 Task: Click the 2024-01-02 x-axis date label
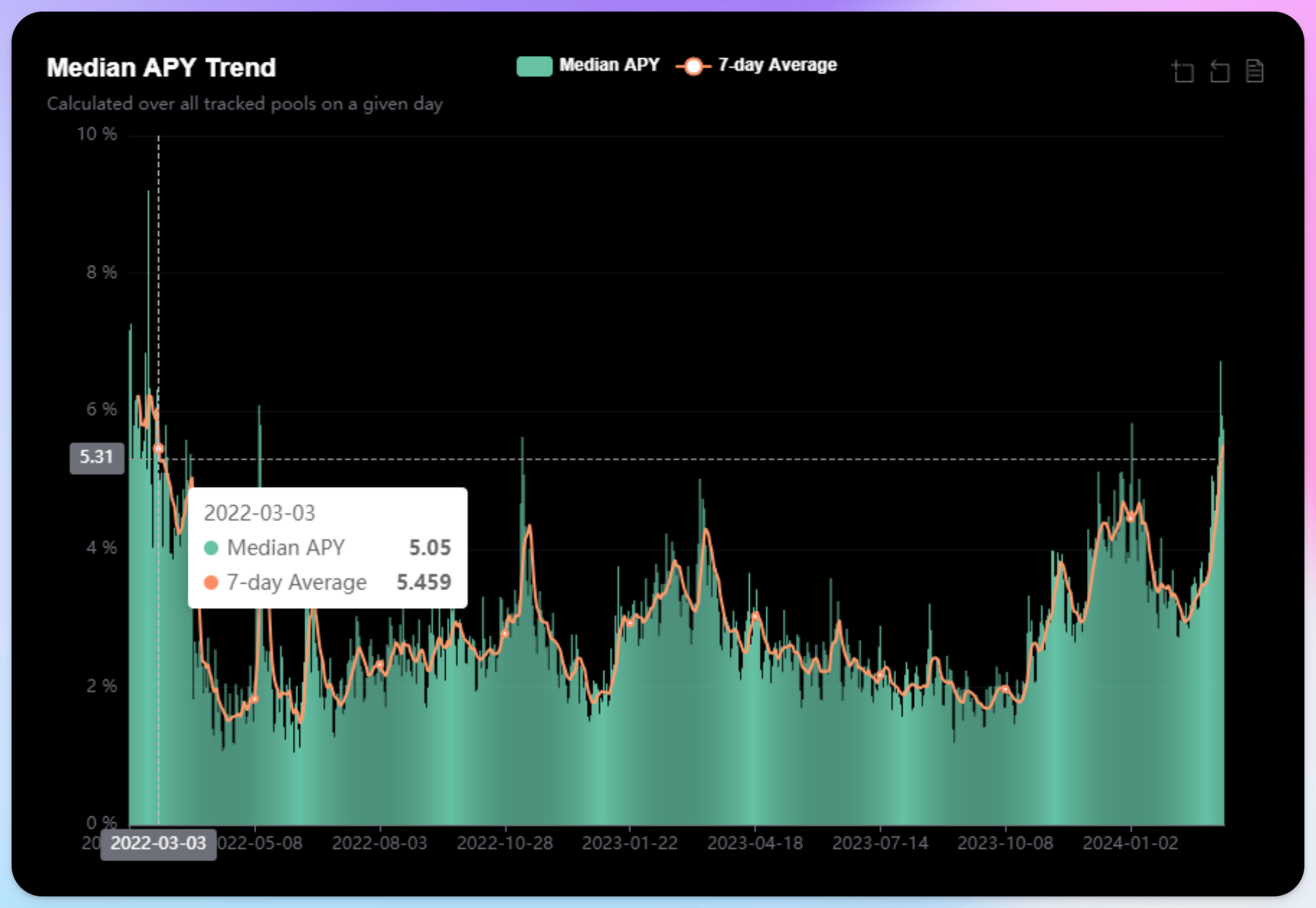[1130, 843]
